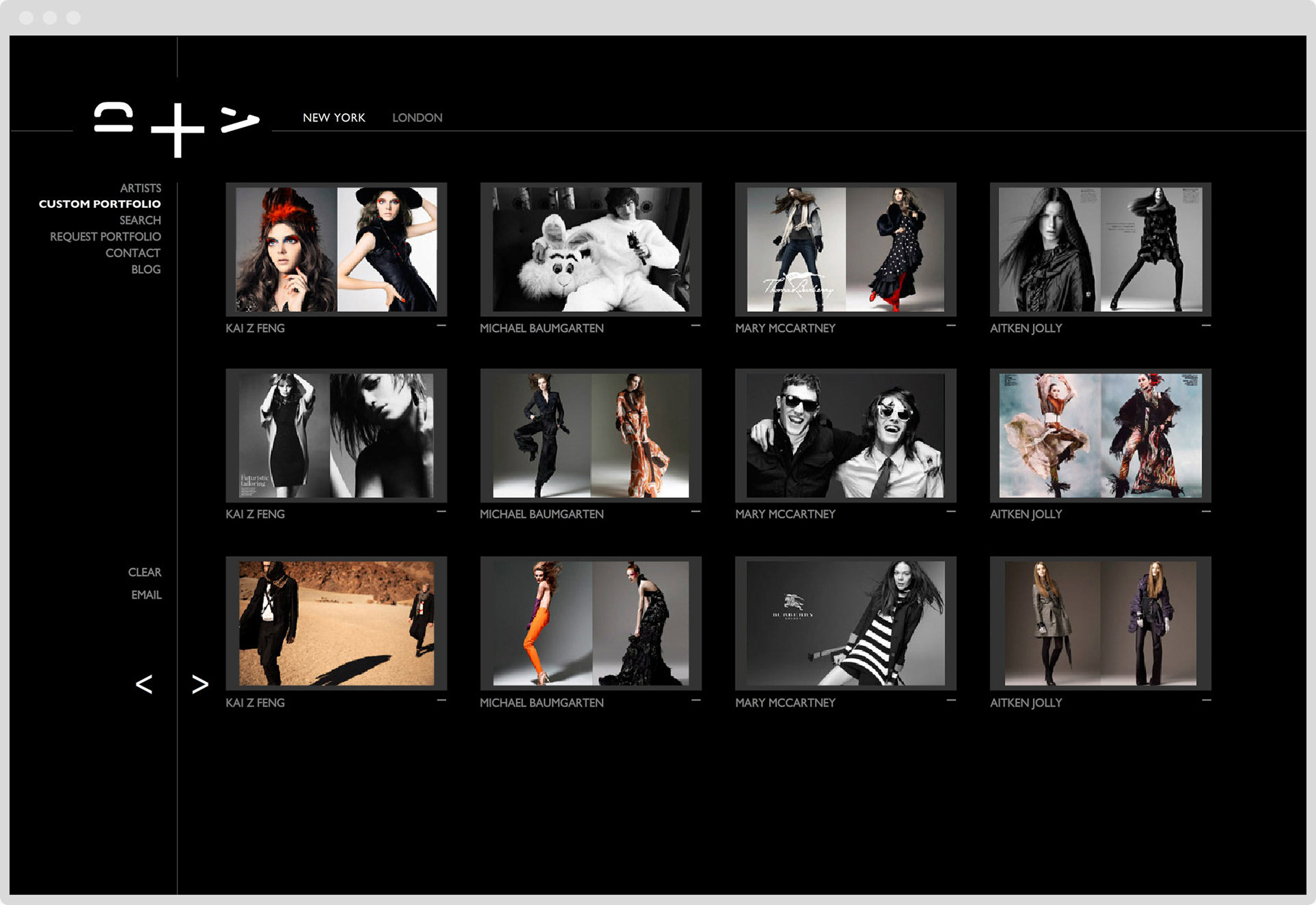Open the Search page
Screen dimensions: 1316x905
[x=140, y=220]
